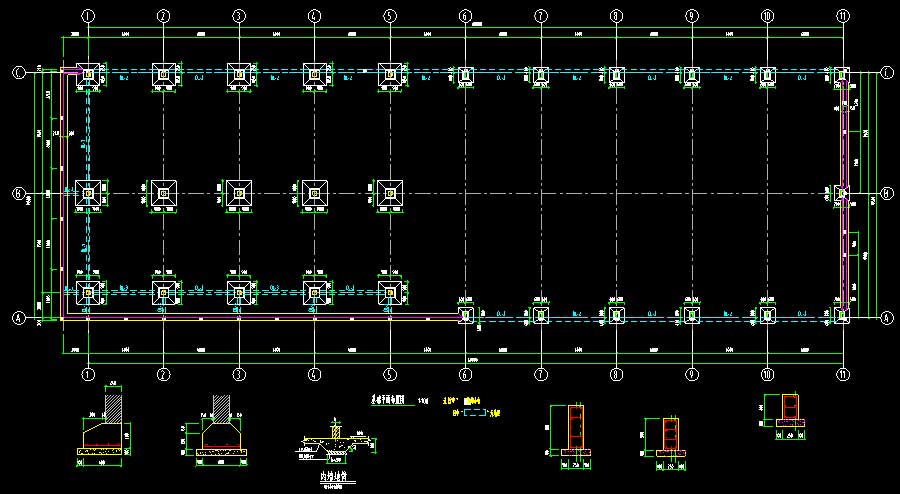Pick bottom axis bubble numbered 10

(x=767, y=375)
